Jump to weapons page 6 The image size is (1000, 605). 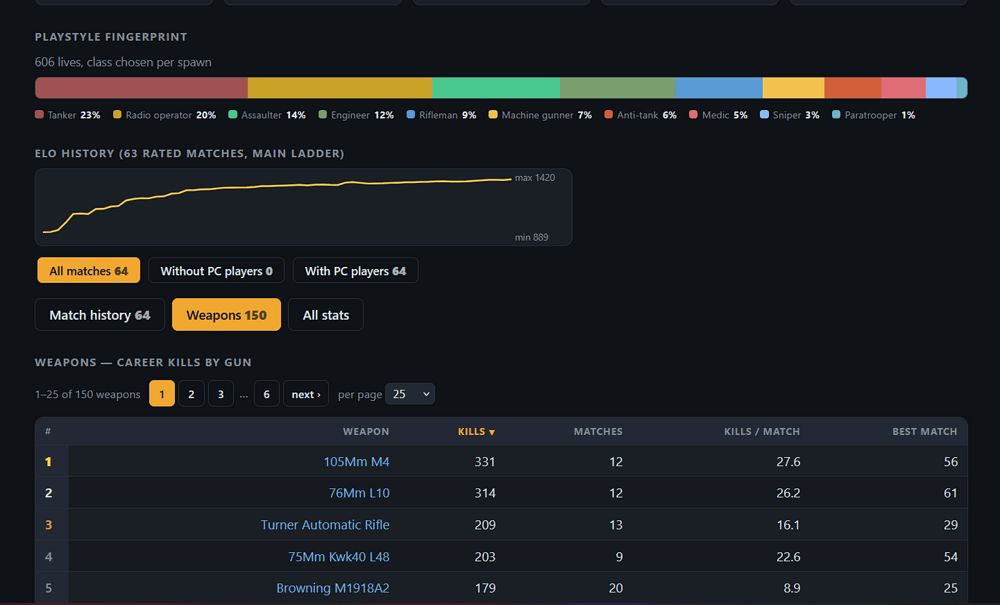[267, 394]
